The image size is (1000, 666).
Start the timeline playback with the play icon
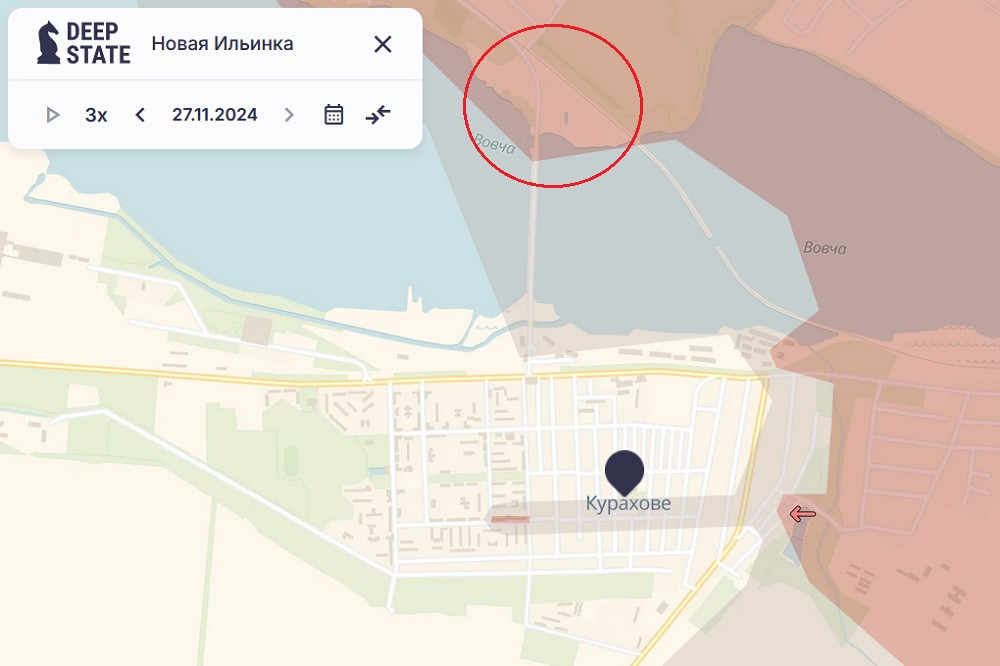click(x=53, y=115)
